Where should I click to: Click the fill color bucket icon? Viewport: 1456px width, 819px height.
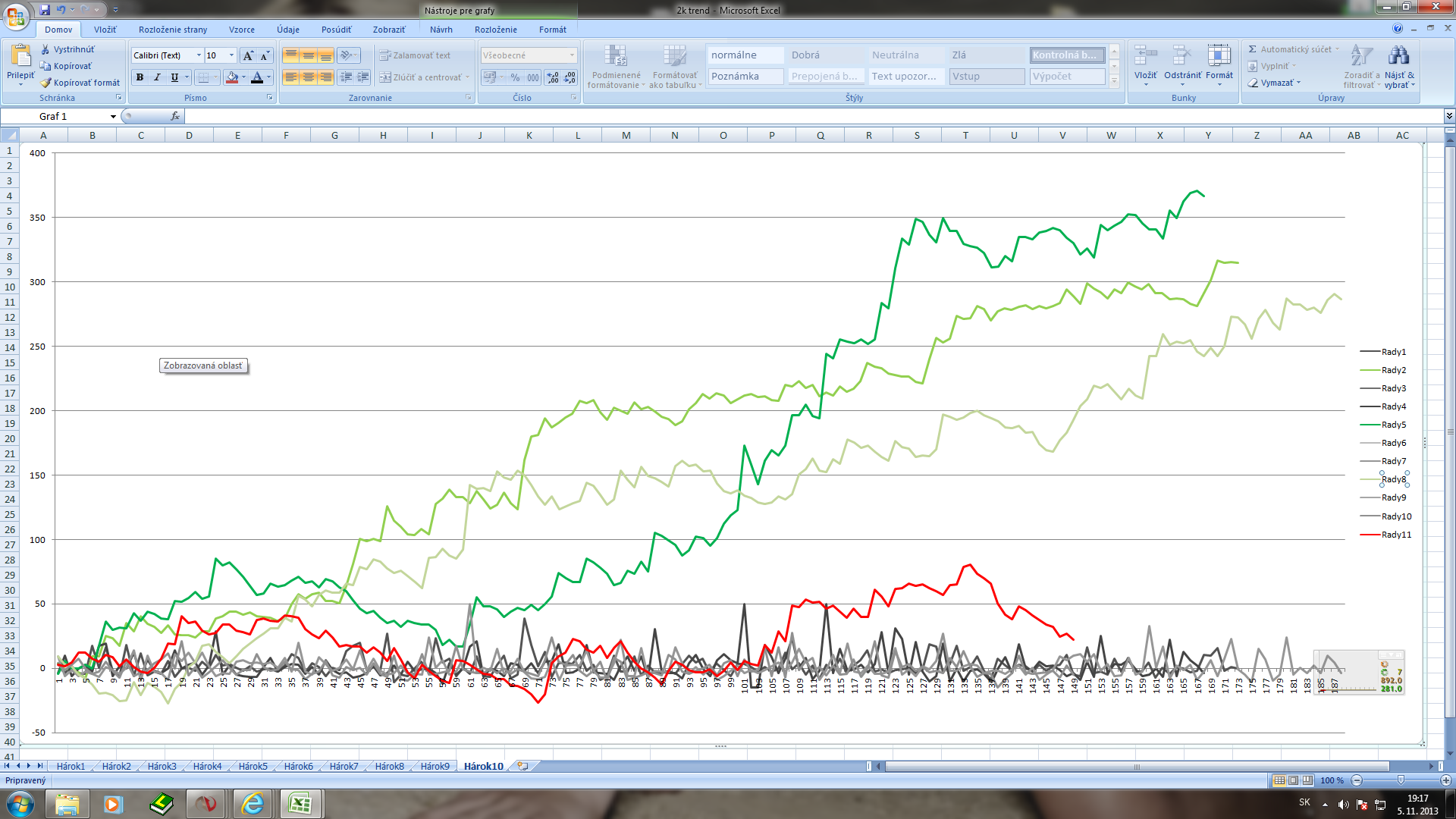(232, 77)
